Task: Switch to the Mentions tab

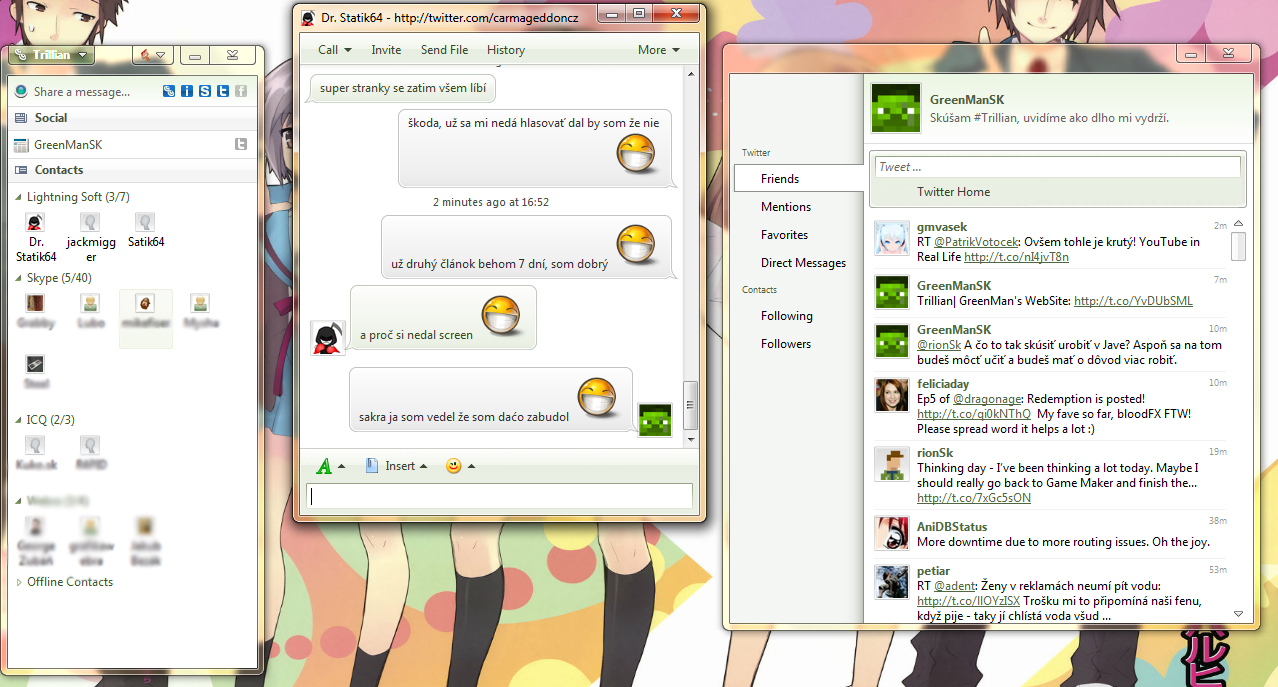Action: 786,207
